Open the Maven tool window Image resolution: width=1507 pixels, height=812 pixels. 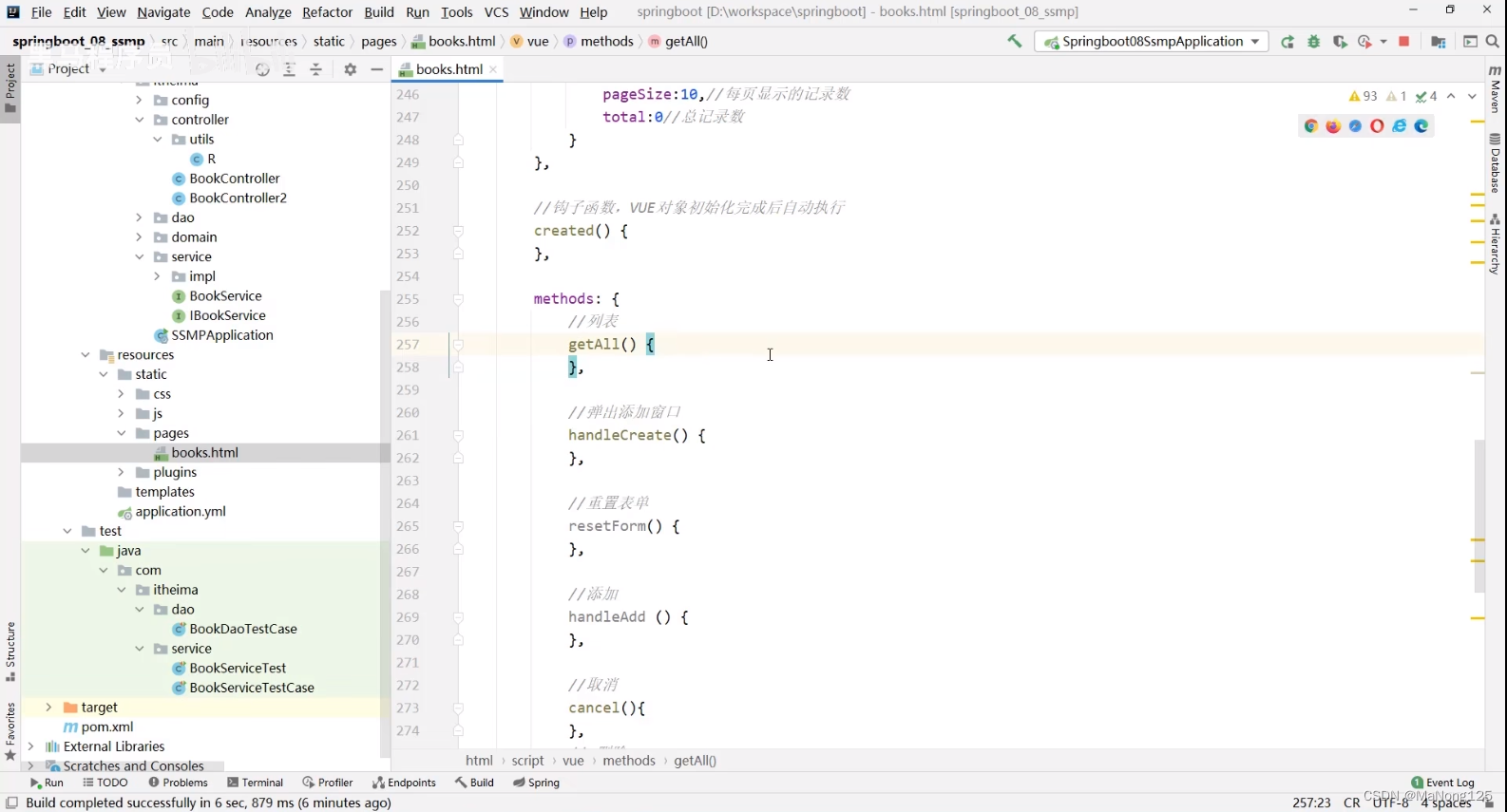1496,89
